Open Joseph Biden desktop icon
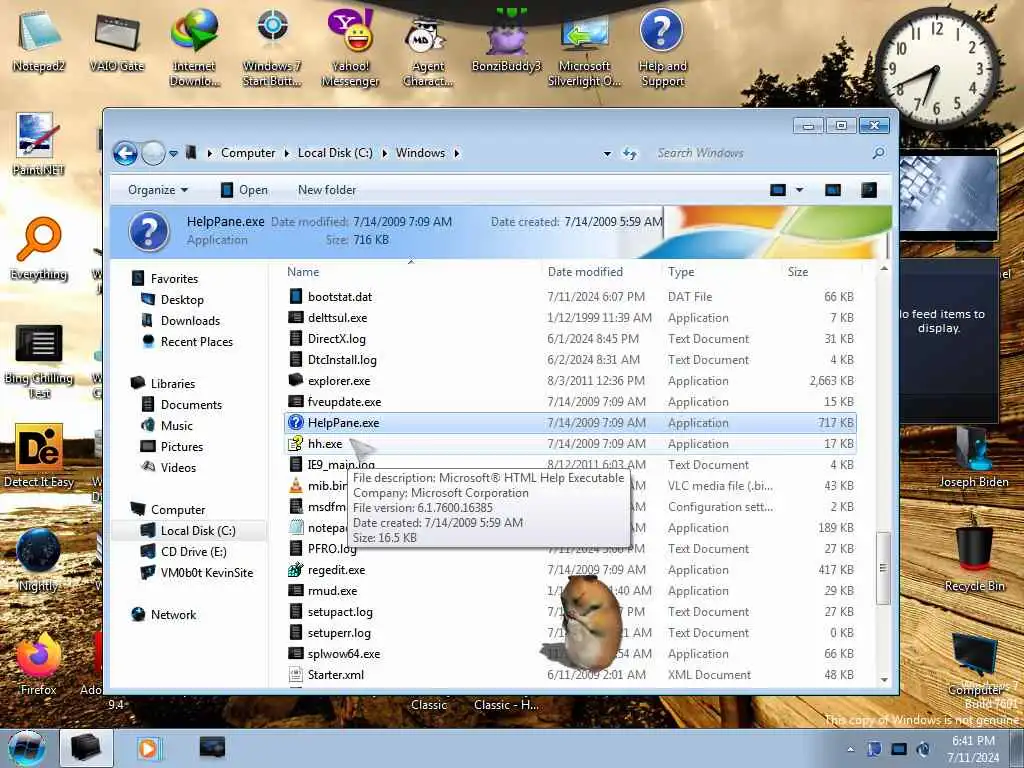The width and height of the screenshot is (1024, 768). 974,456
